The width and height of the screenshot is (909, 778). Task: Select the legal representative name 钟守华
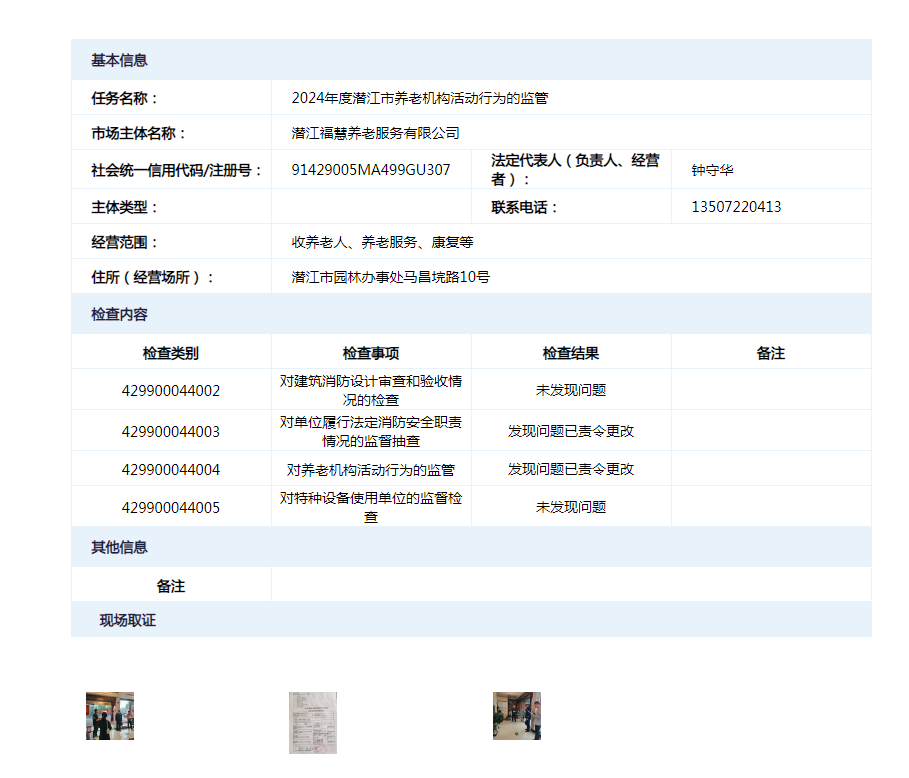coord(712,170)
